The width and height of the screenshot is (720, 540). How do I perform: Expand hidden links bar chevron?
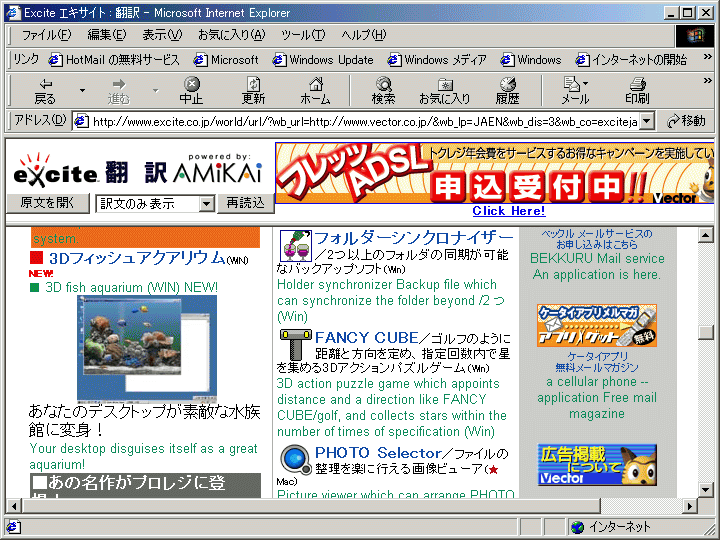708,57
